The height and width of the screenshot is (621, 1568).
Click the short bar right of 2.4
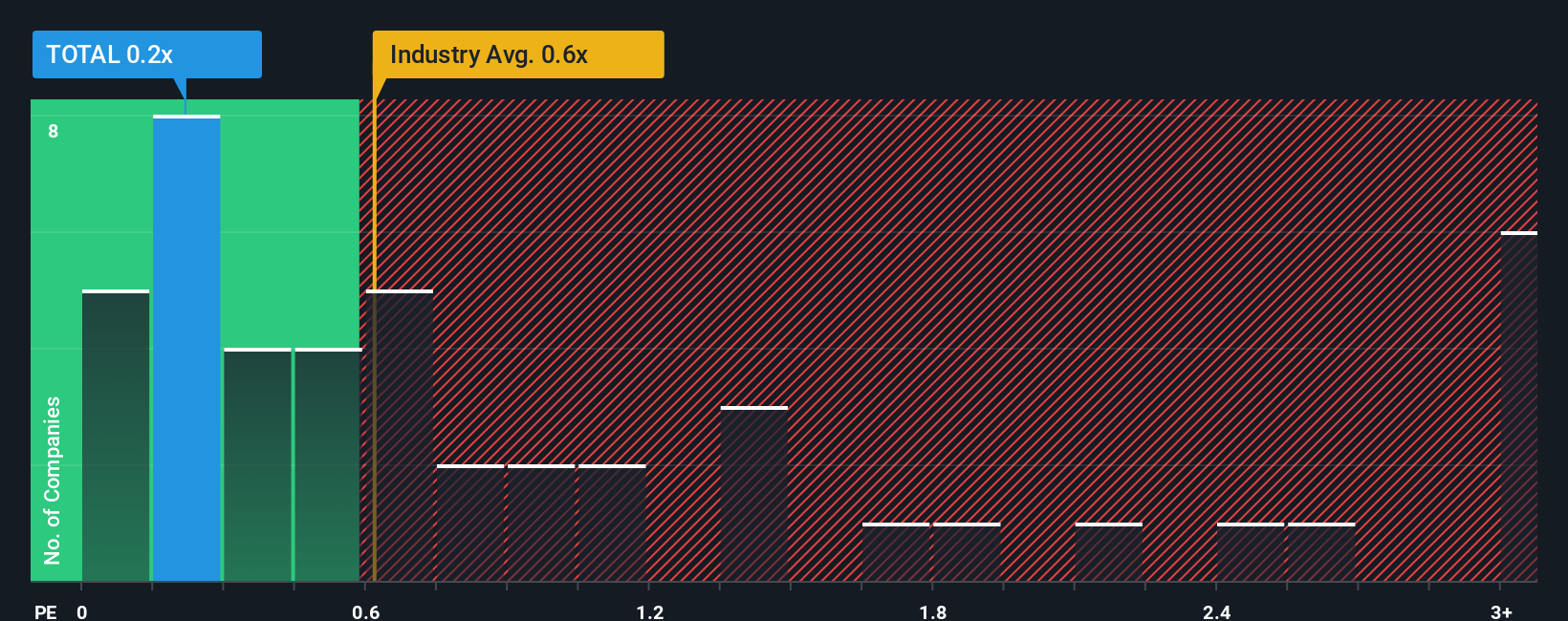[1251, 552]
